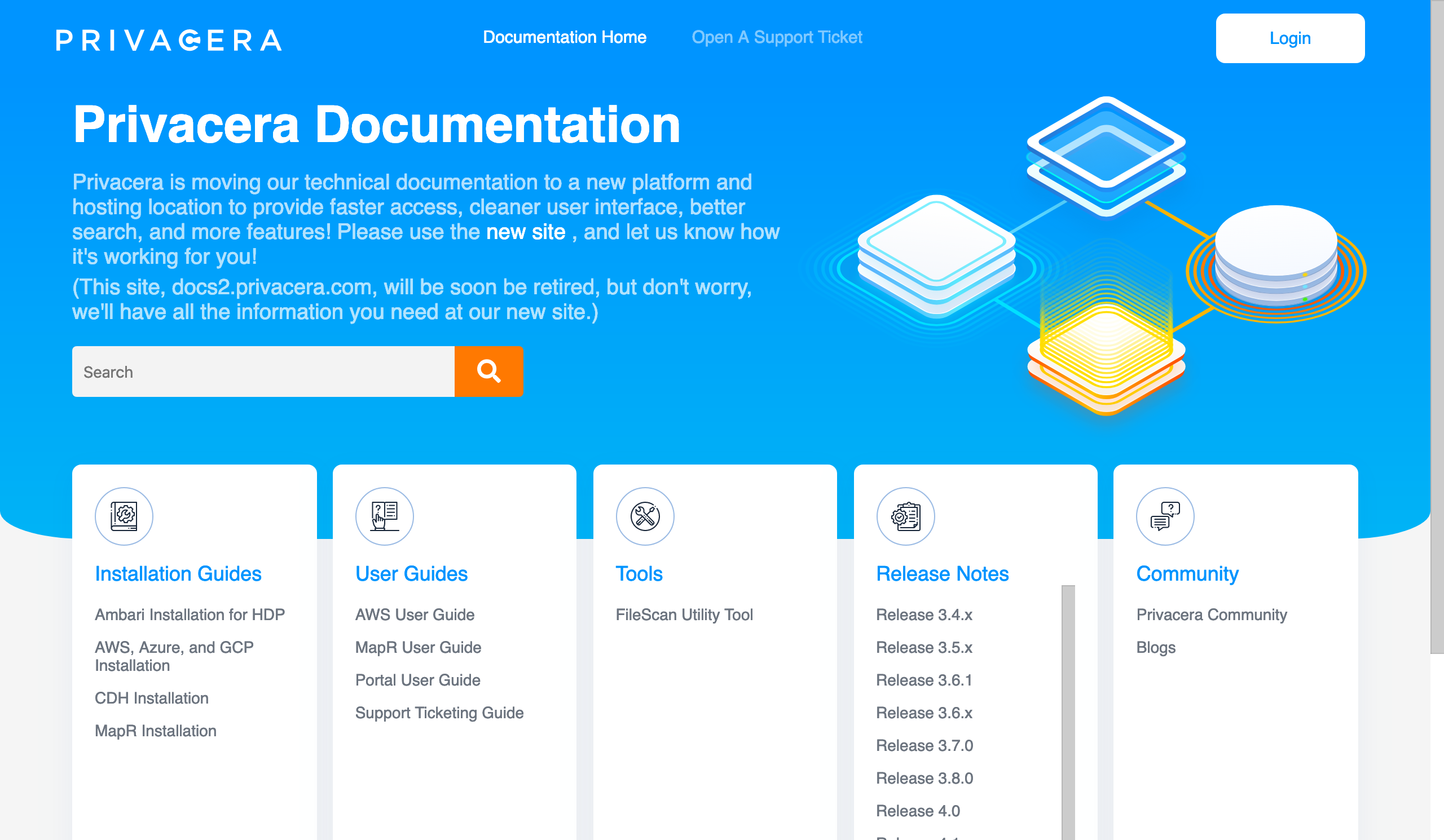Open AWS User Guide
This screenshot has height=840, width=1444.
tap(415, 614)
